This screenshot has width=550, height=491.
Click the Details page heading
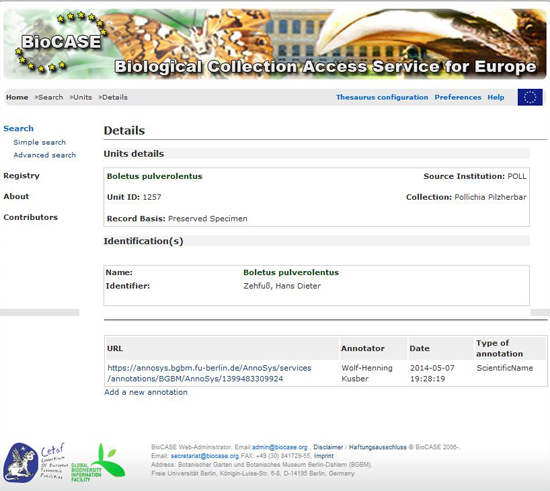coord(124,130)
